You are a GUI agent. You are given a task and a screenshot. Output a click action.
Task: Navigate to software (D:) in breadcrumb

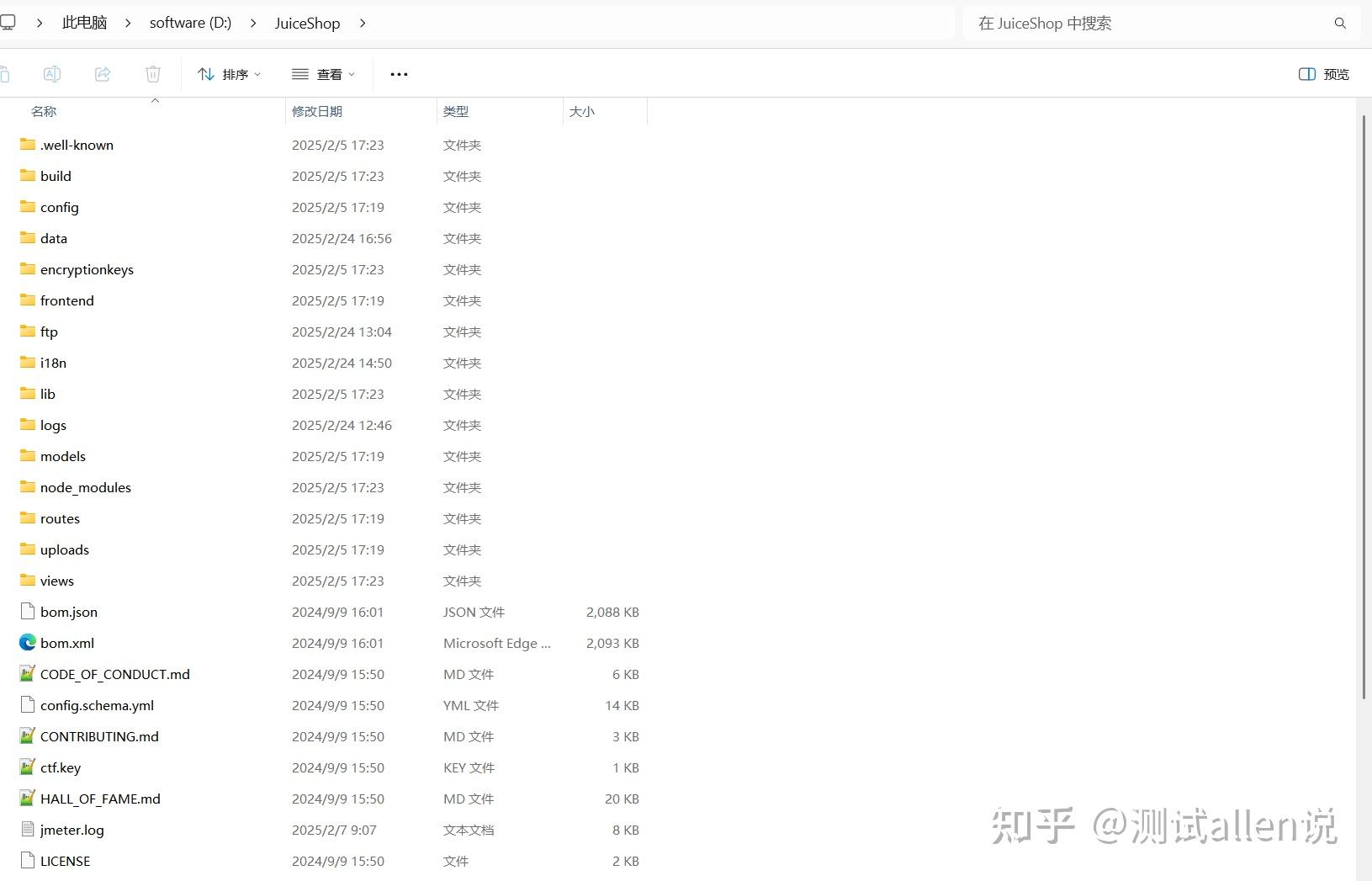[189, 23]
